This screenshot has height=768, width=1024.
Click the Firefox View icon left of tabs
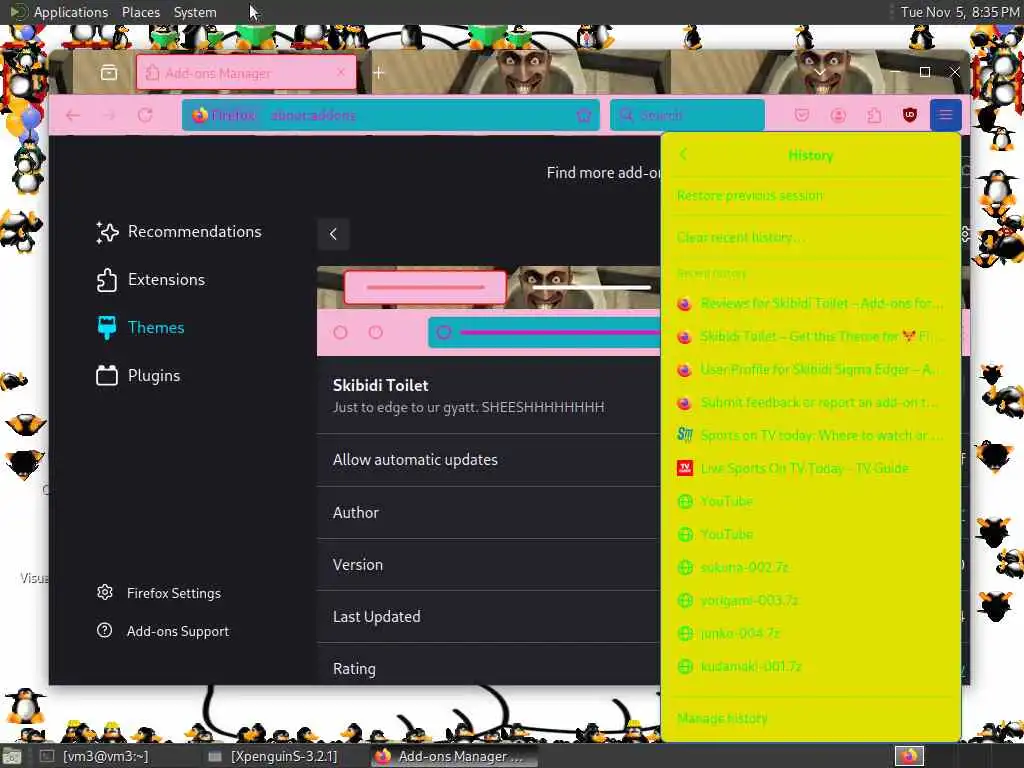tap(109, 72)
